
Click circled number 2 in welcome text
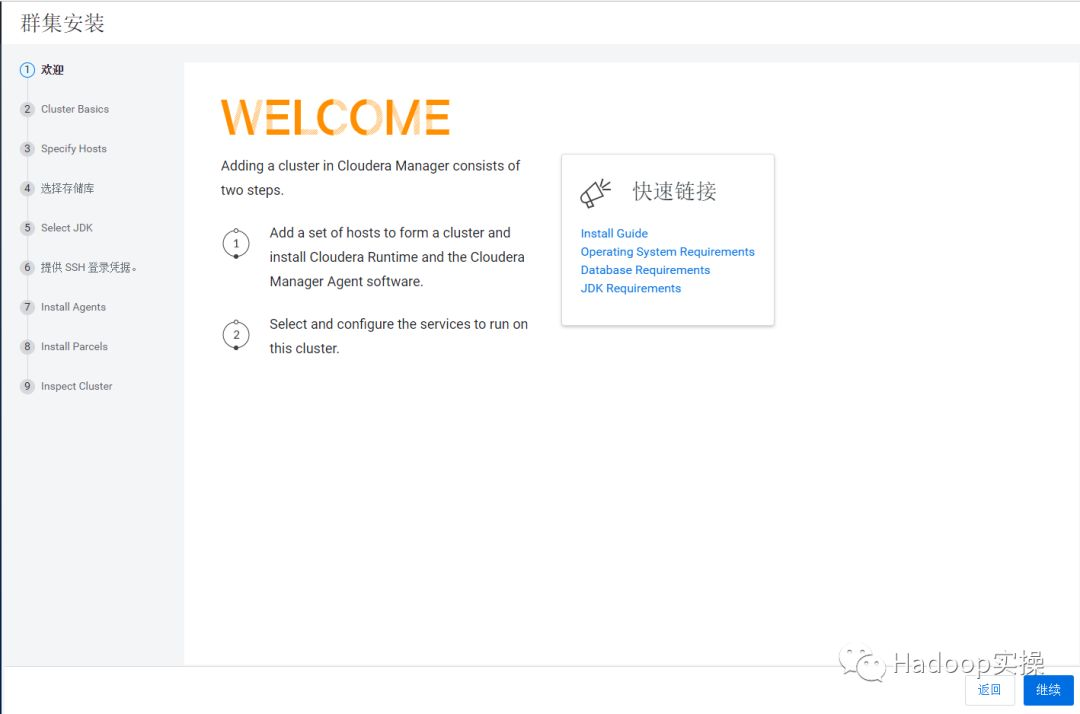pos(236,335)
